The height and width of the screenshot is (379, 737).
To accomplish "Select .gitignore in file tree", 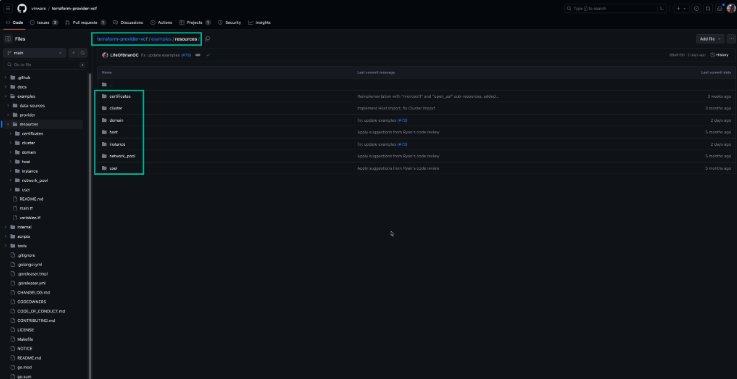I will (26, 255).
